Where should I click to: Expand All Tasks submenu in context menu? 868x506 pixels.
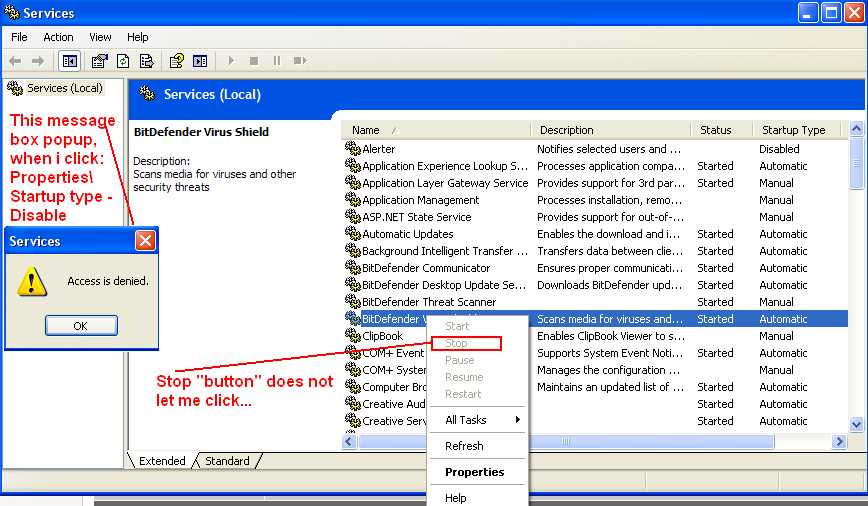[478, 420]
